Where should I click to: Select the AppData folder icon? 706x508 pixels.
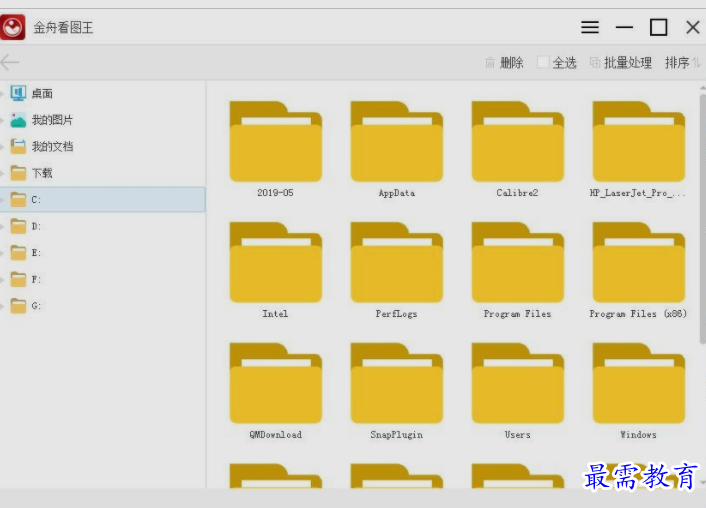(x=397, y=141)
